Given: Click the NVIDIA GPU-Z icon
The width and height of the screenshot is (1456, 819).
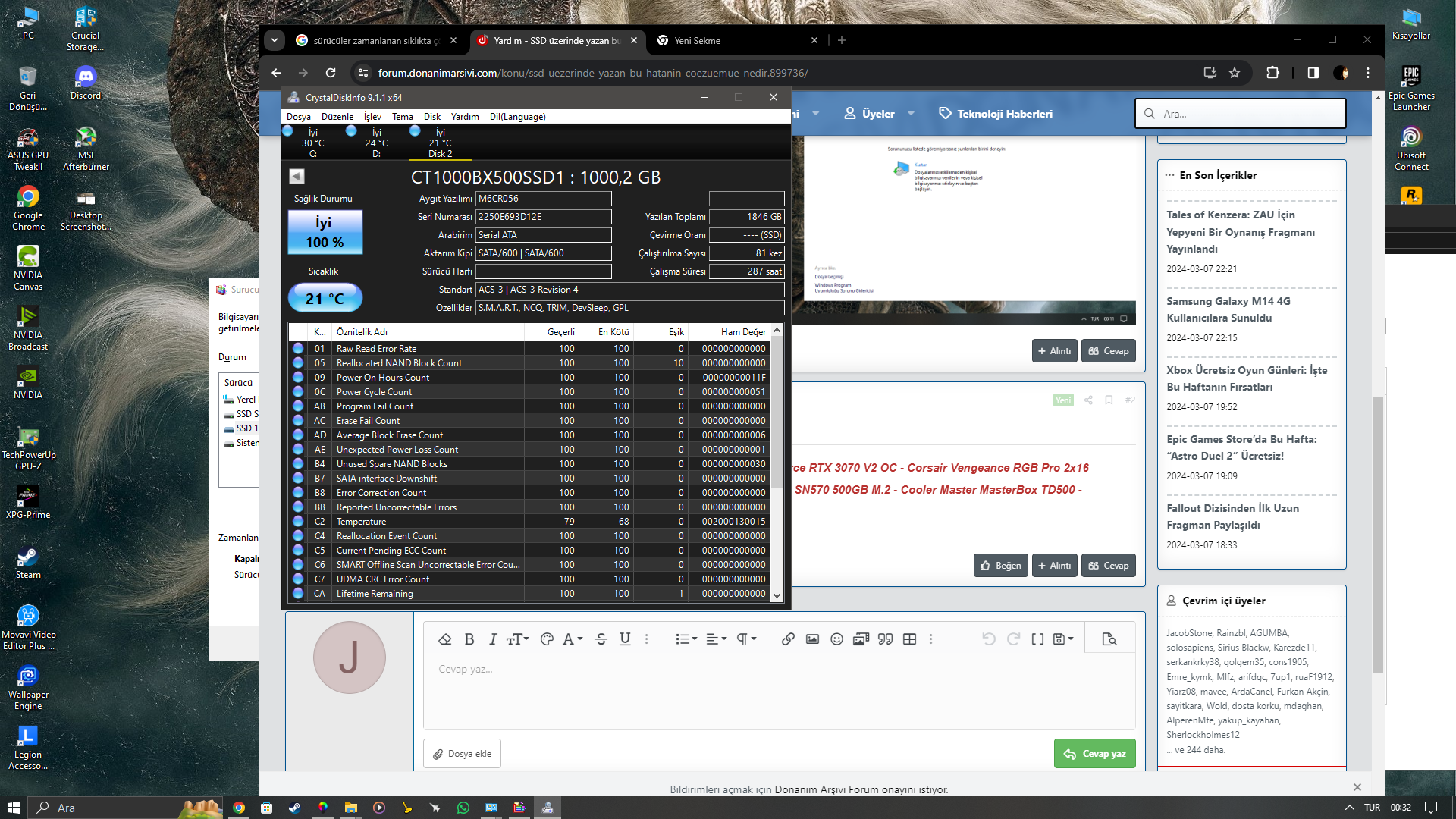Looking at the screenshot, I should (x=27, y=446).
